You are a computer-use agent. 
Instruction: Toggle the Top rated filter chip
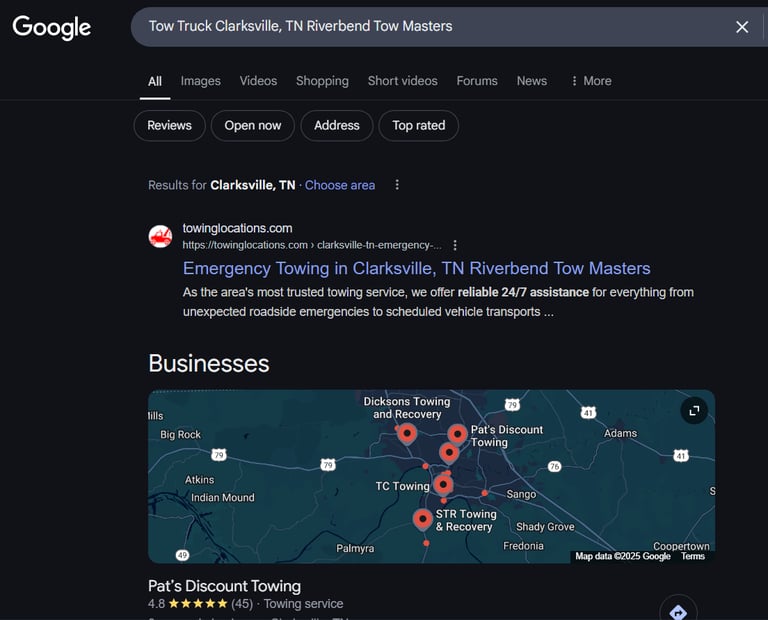tap(418, 126)
